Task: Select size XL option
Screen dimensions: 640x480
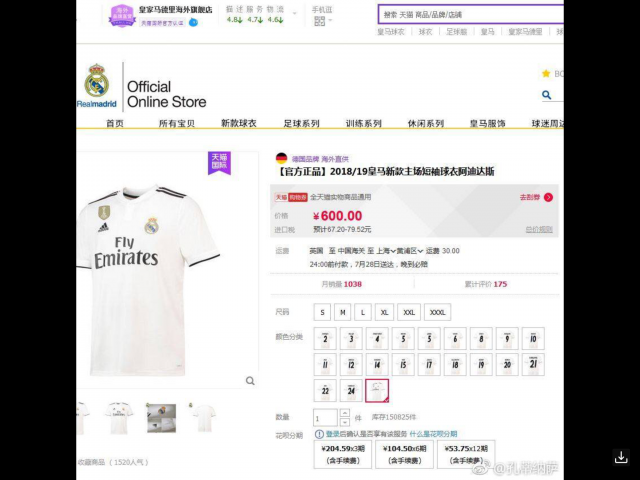Action: click(384, 312)
